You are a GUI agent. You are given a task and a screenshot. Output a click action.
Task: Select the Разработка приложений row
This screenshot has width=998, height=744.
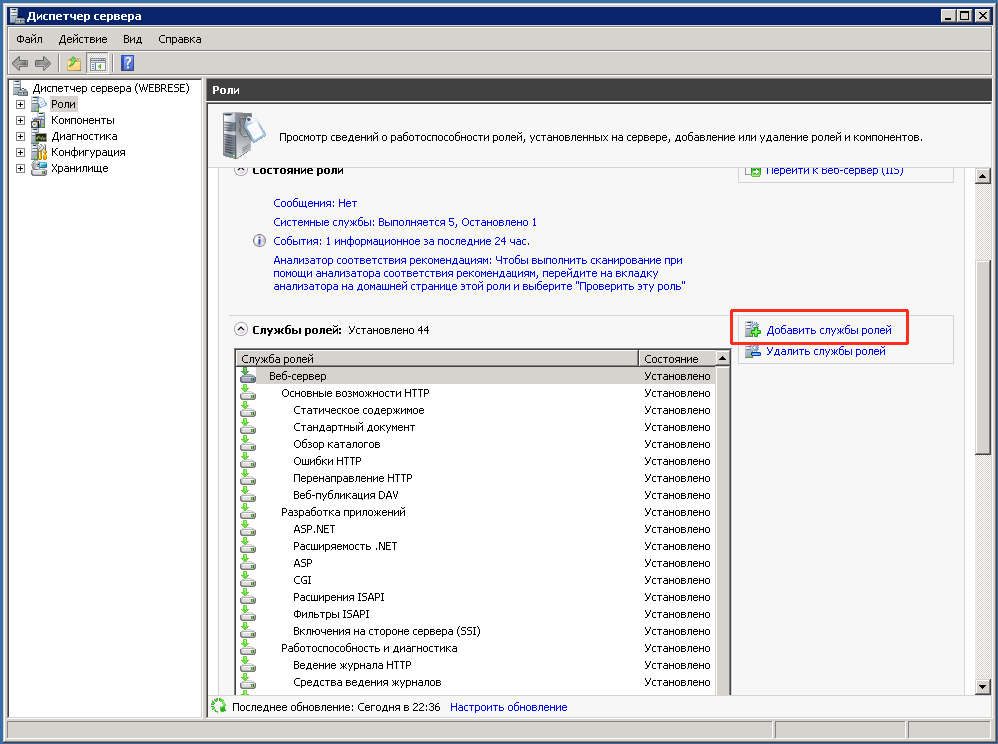(476, 512)
